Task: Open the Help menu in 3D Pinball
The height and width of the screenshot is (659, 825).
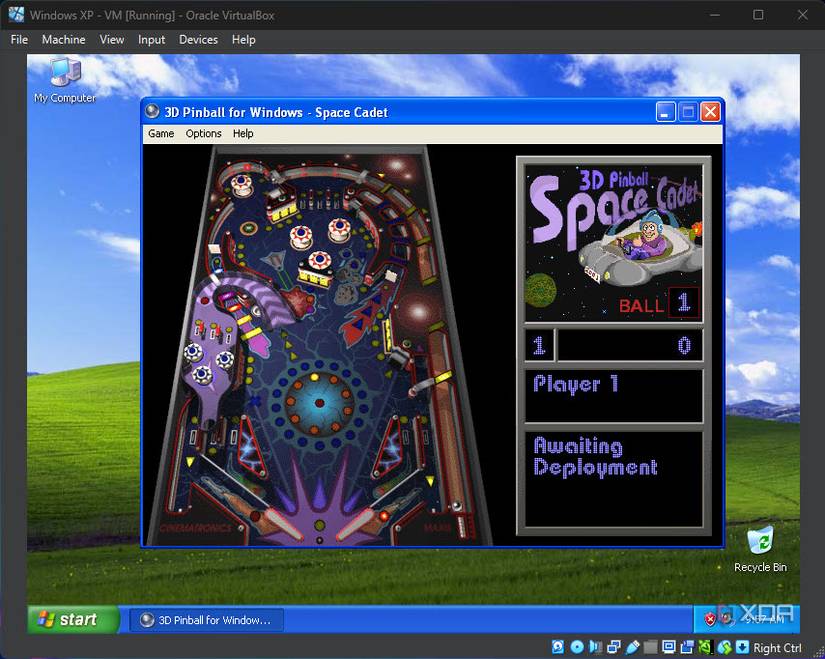Action: tap(242, 133)
